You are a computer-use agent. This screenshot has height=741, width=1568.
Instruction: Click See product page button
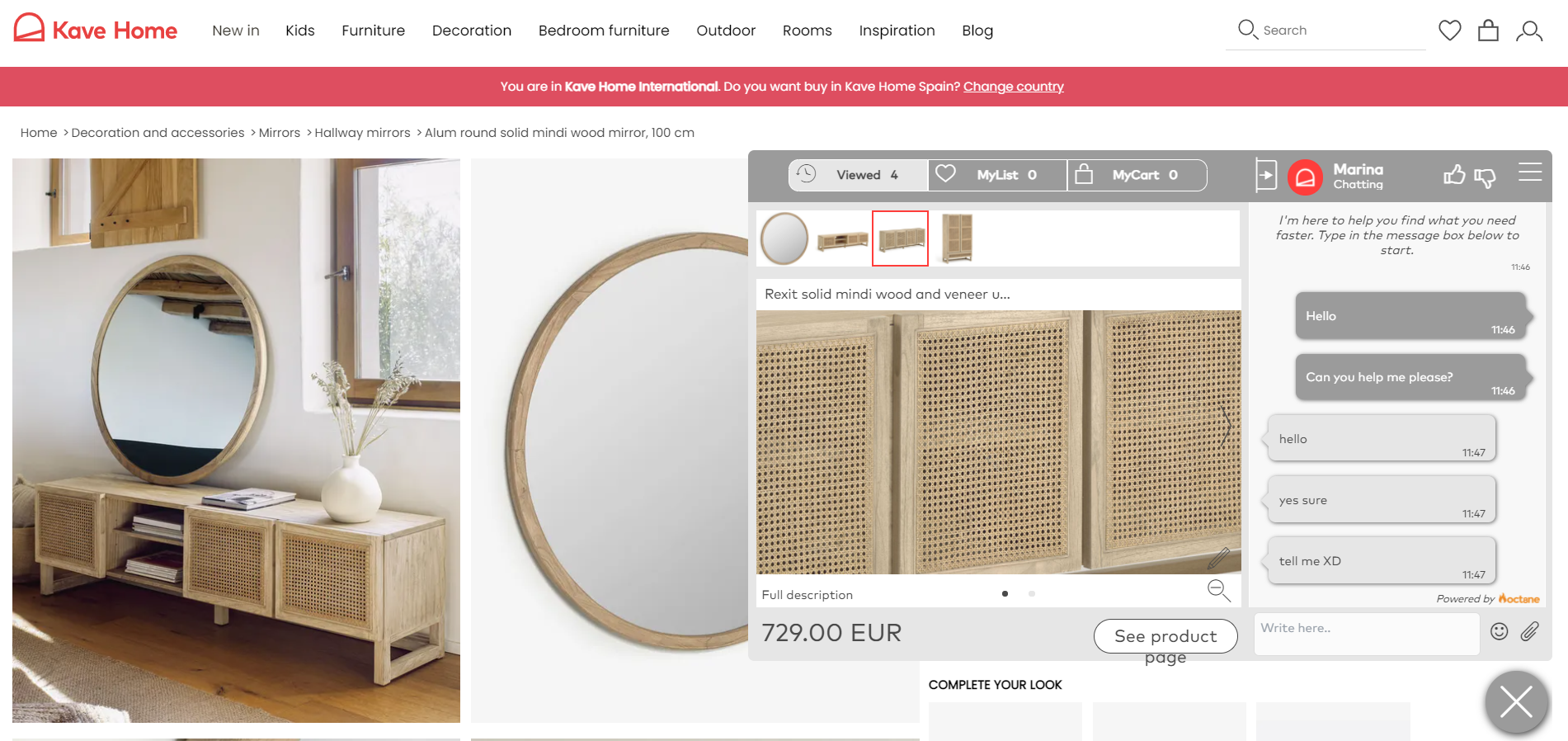pyautogui.click(x=1165, y=636)
